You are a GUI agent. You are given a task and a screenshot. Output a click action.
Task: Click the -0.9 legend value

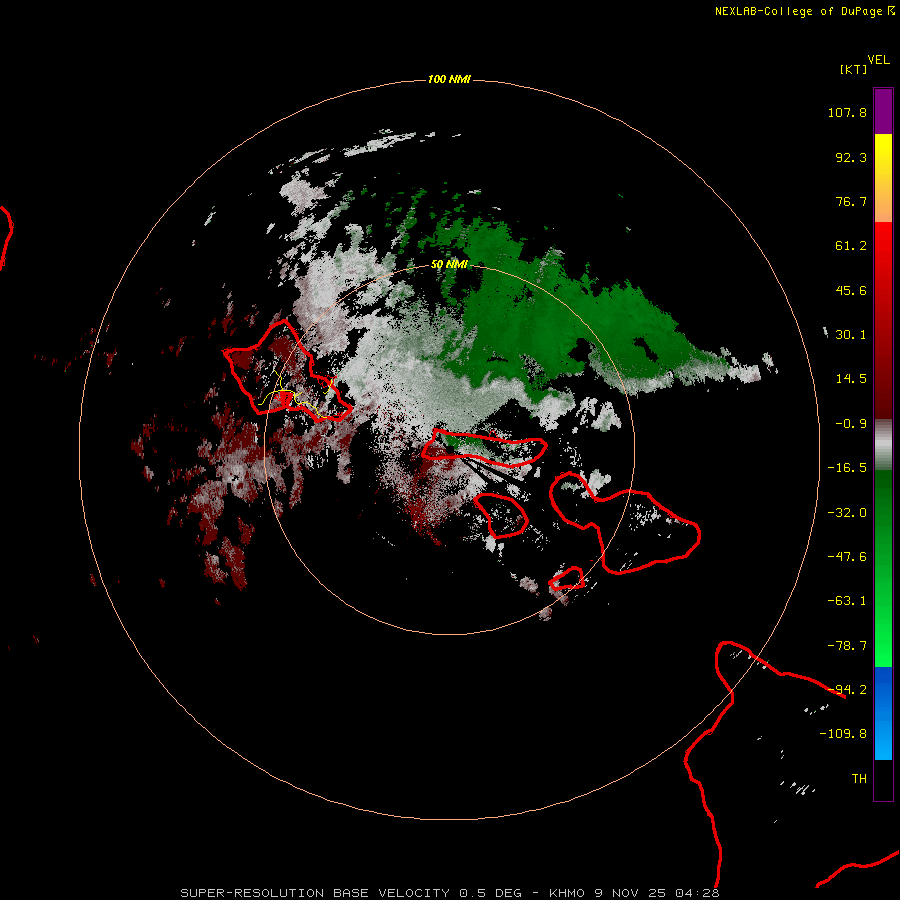coord(851,424)
